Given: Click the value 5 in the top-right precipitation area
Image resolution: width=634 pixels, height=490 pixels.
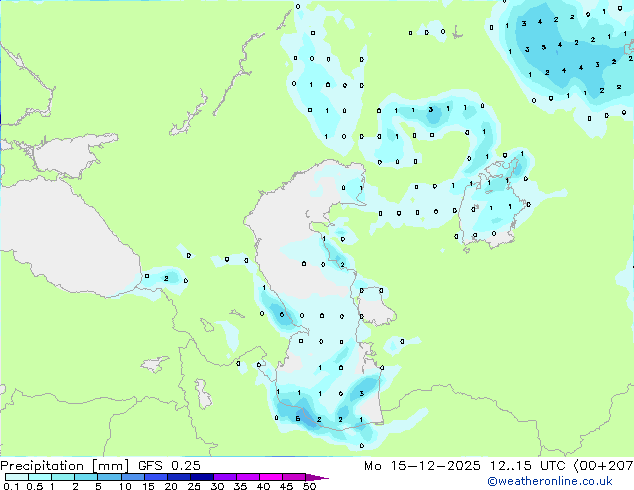Looking at the screenshot, I should pos(544,47).
